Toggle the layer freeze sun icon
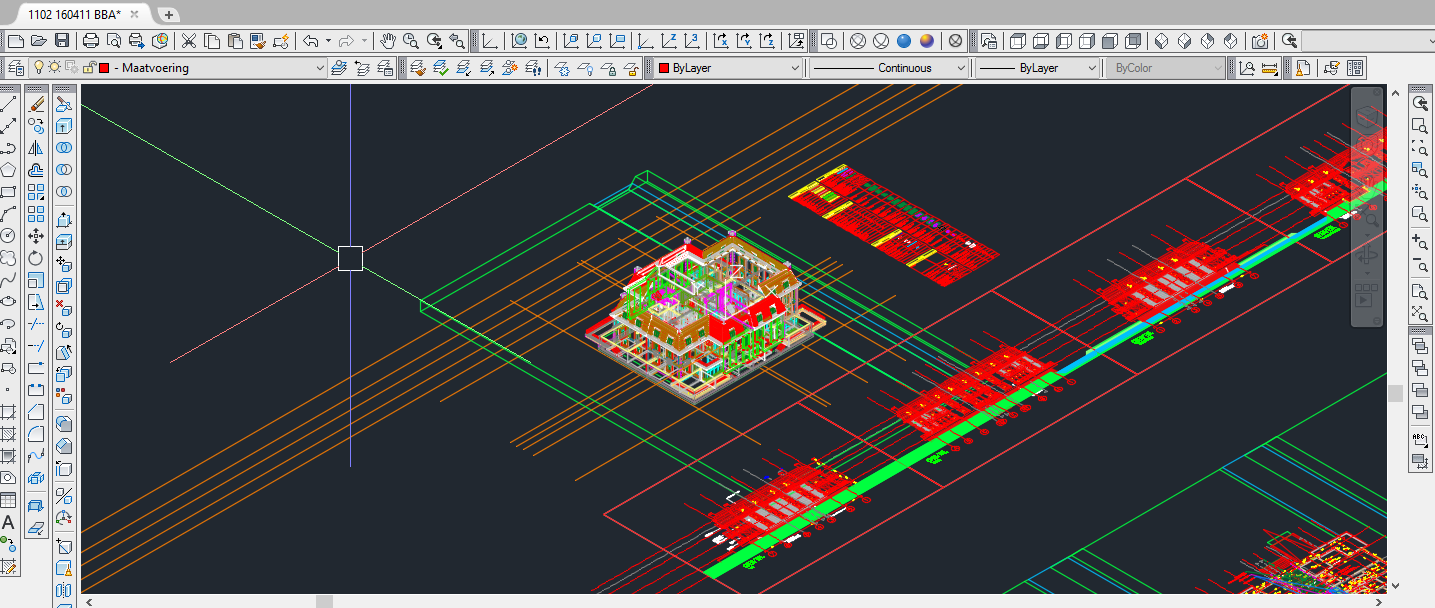This screenshot has height=608, width=1435. 55,68
